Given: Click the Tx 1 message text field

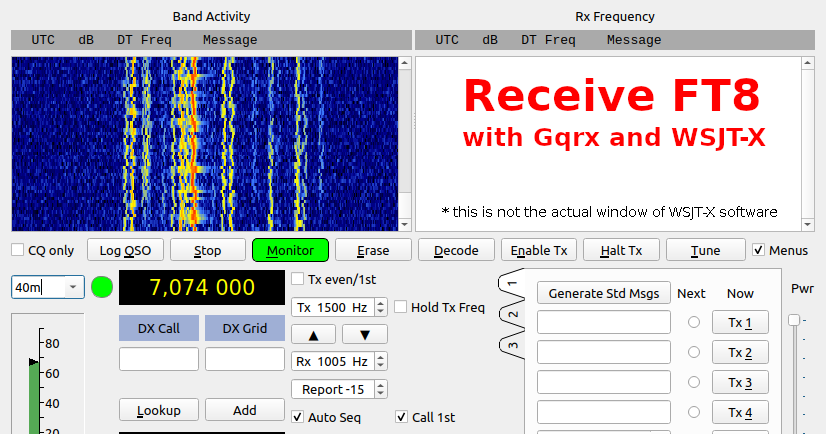Looking at the screenshot, I should (604, 322).
